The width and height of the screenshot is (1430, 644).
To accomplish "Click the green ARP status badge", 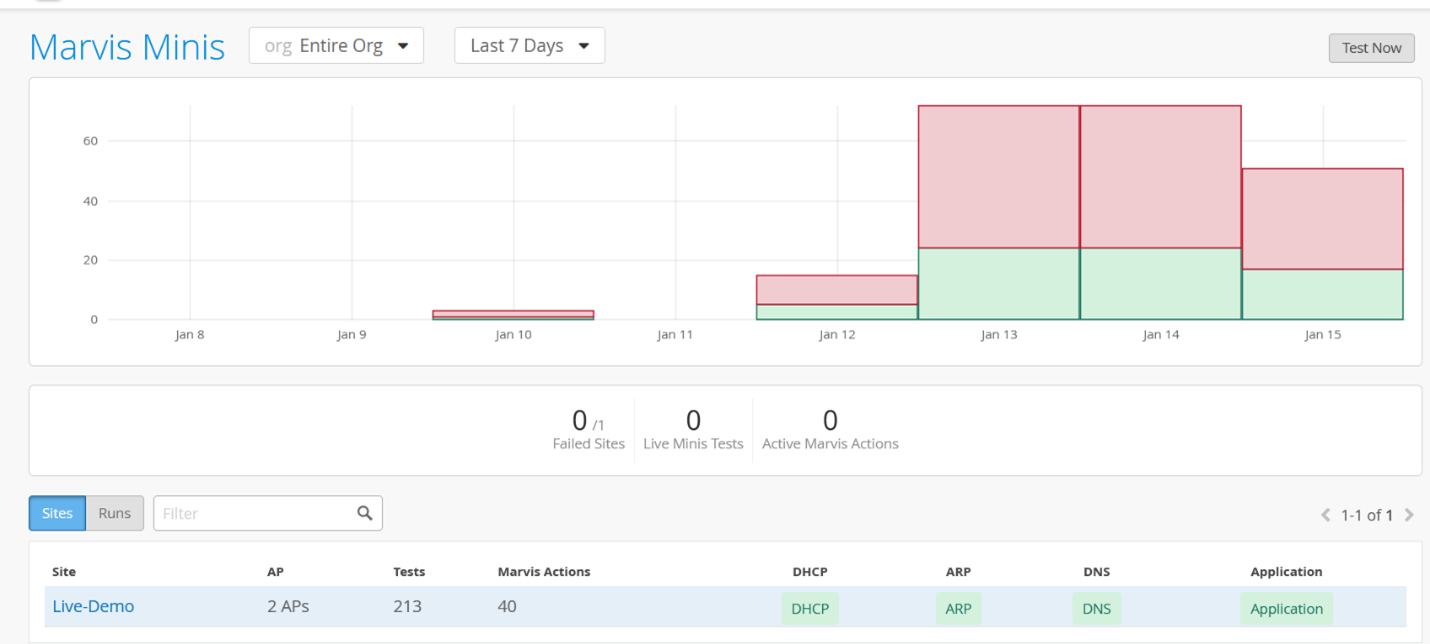I will pyautogui.click(x=958, y=608).
